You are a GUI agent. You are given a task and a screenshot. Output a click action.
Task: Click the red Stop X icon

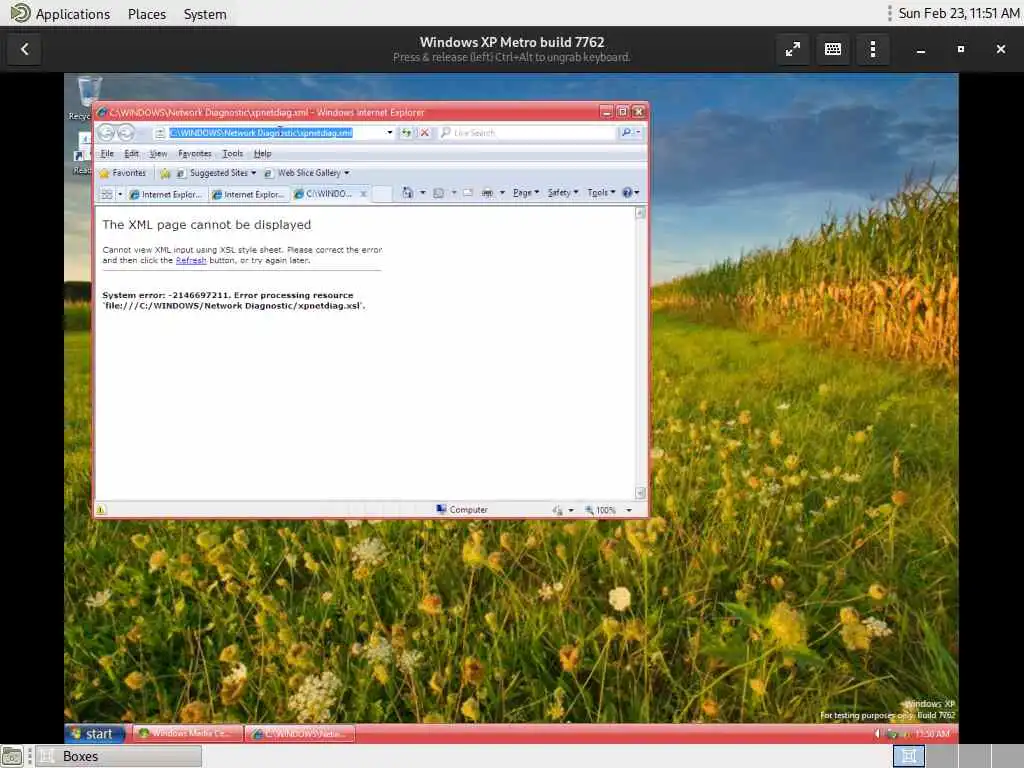[424, 133]
